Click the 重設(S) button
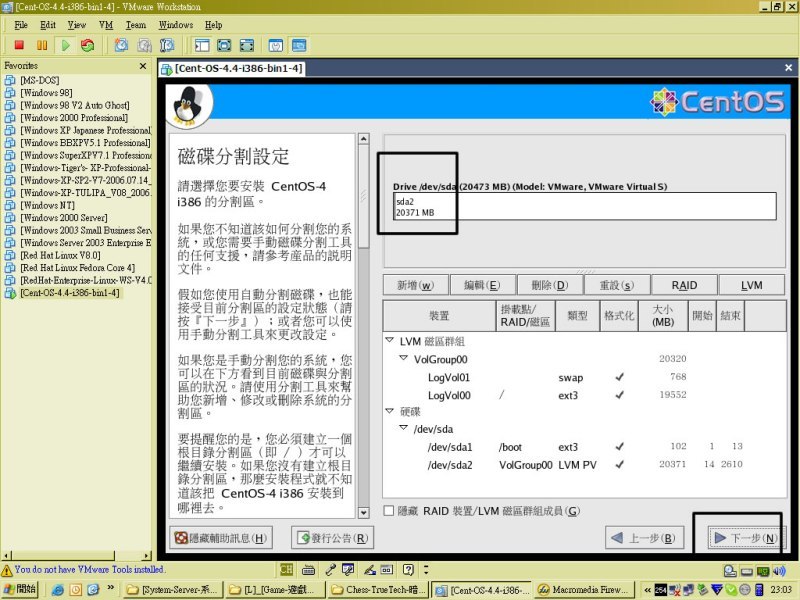Image resolution: width=800 pixels, height=600 pixels. click(x=617, y=285)
